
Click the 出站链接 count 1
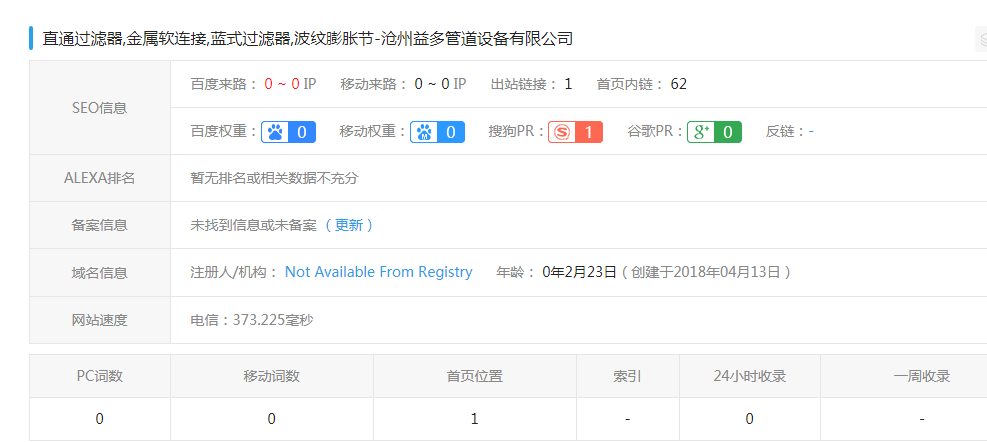pyautogui.click(x=568, y=84)
